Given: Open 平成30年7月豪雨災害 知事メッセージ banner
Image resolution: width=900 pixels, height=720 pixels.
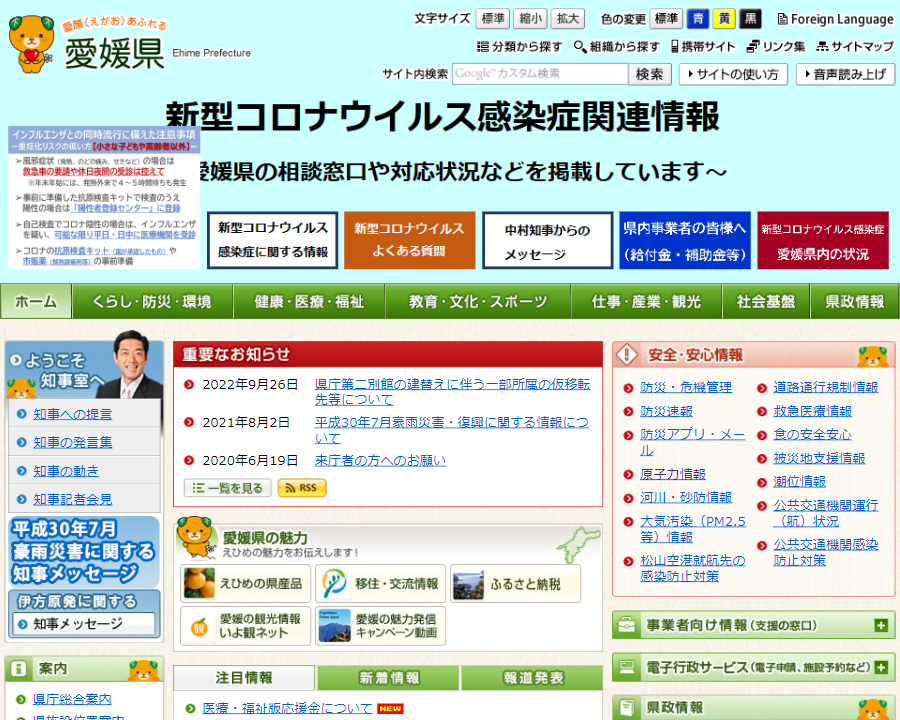Looking at the screenshot, I should [x=84, y=551].
